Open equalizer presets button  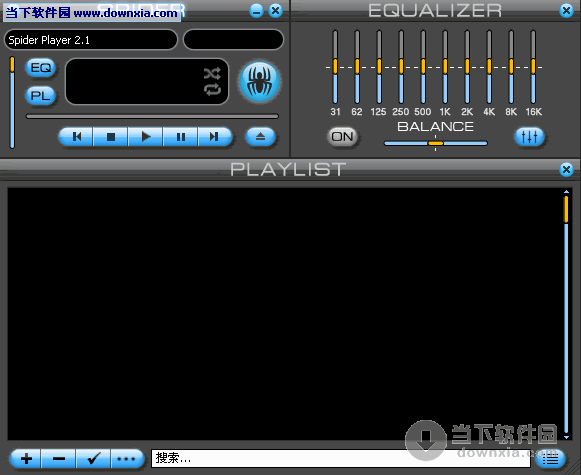(529, 137)
